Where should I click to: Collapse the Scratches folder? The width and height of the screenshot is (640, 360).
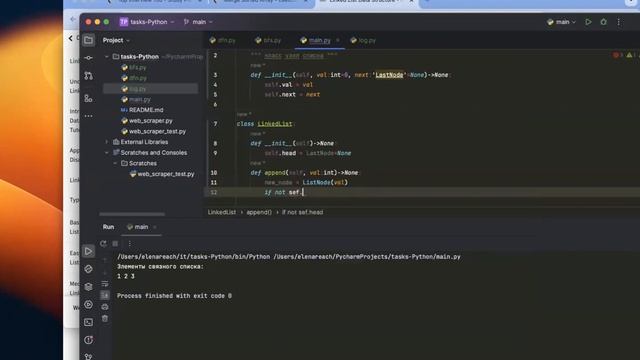[116, 163]
